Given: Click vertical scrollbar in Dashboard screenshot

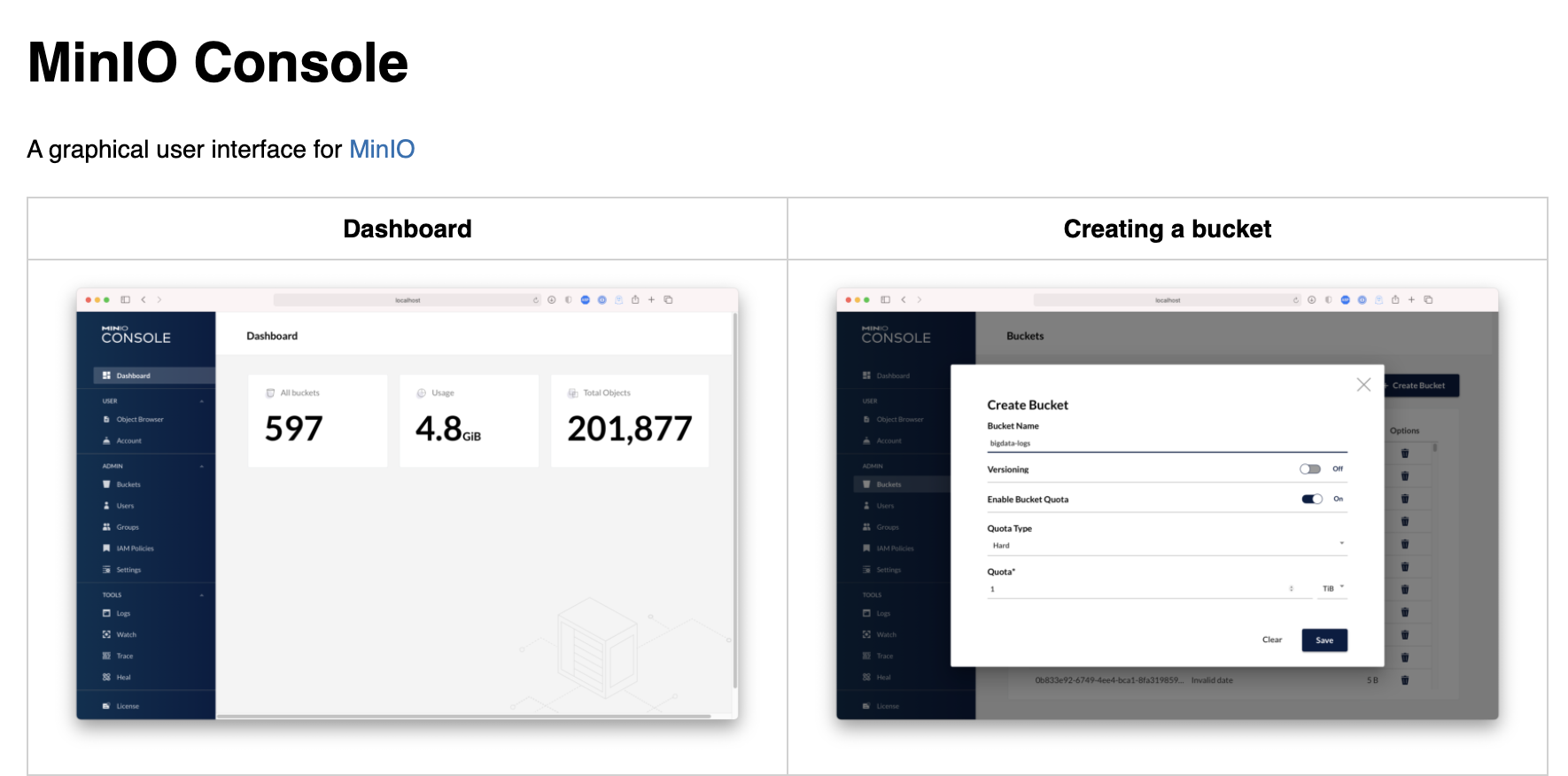Looking at the screenshot, I should [735, 501].
